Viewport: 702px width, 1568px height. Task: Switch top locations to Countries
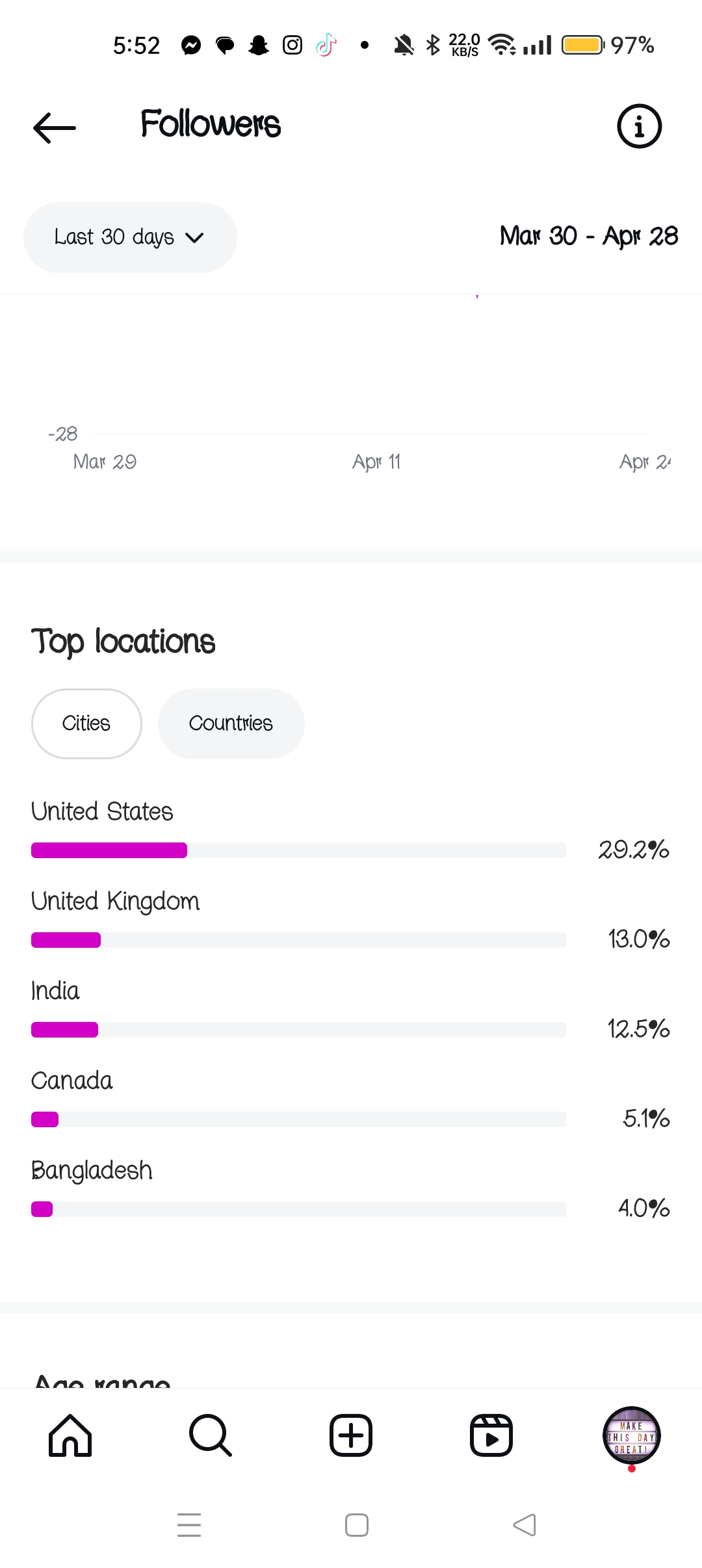point(231,724)
